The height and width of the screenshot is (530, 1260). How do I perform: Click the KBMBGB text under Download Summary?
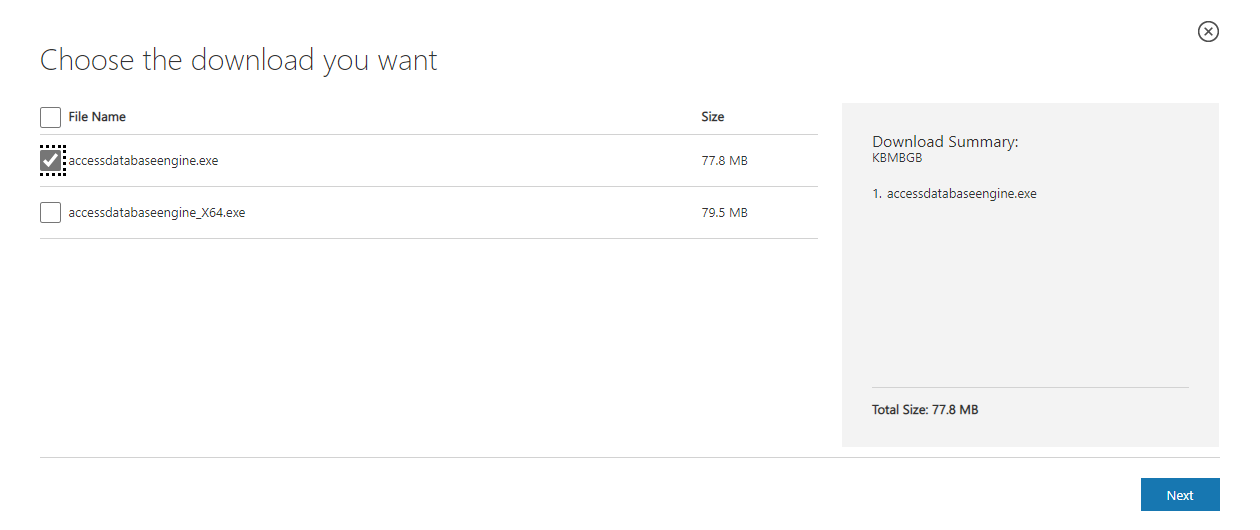point(897,158)
